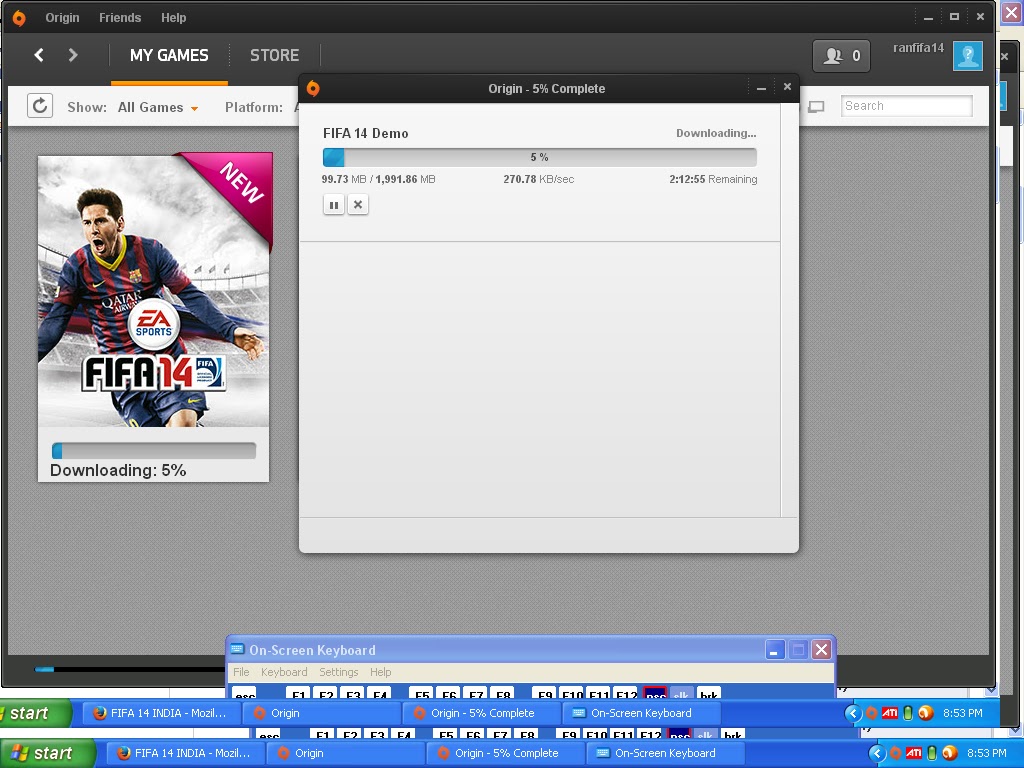Screen dimensions: 1024x768
Task: Go back with the left arrow
Action: click(x=39, y=55)
